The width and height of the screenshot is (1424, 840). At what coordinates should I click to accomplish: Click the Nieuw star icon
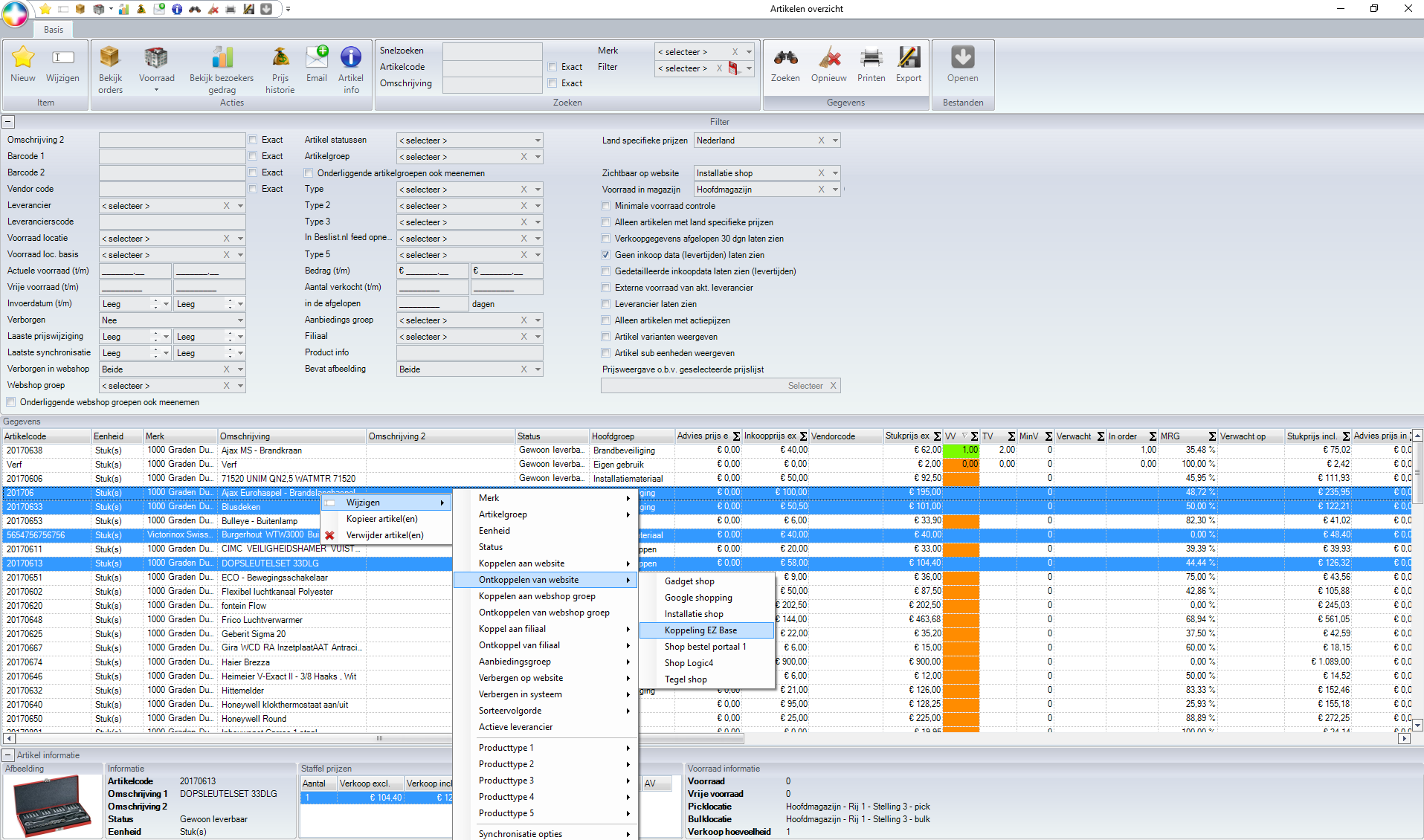coord(23,58)
